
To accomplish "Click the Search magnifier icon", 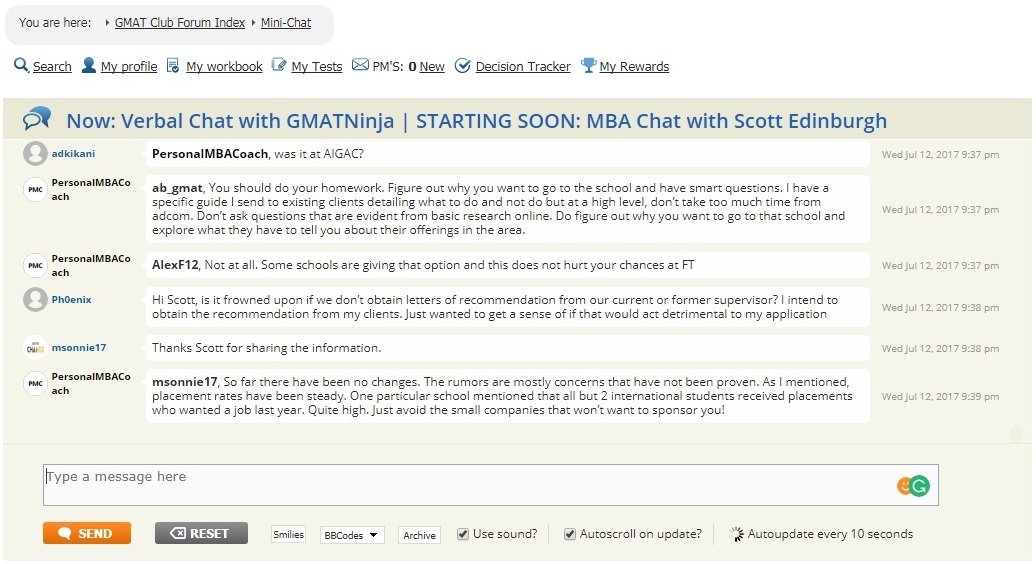I will click(21, 66).
